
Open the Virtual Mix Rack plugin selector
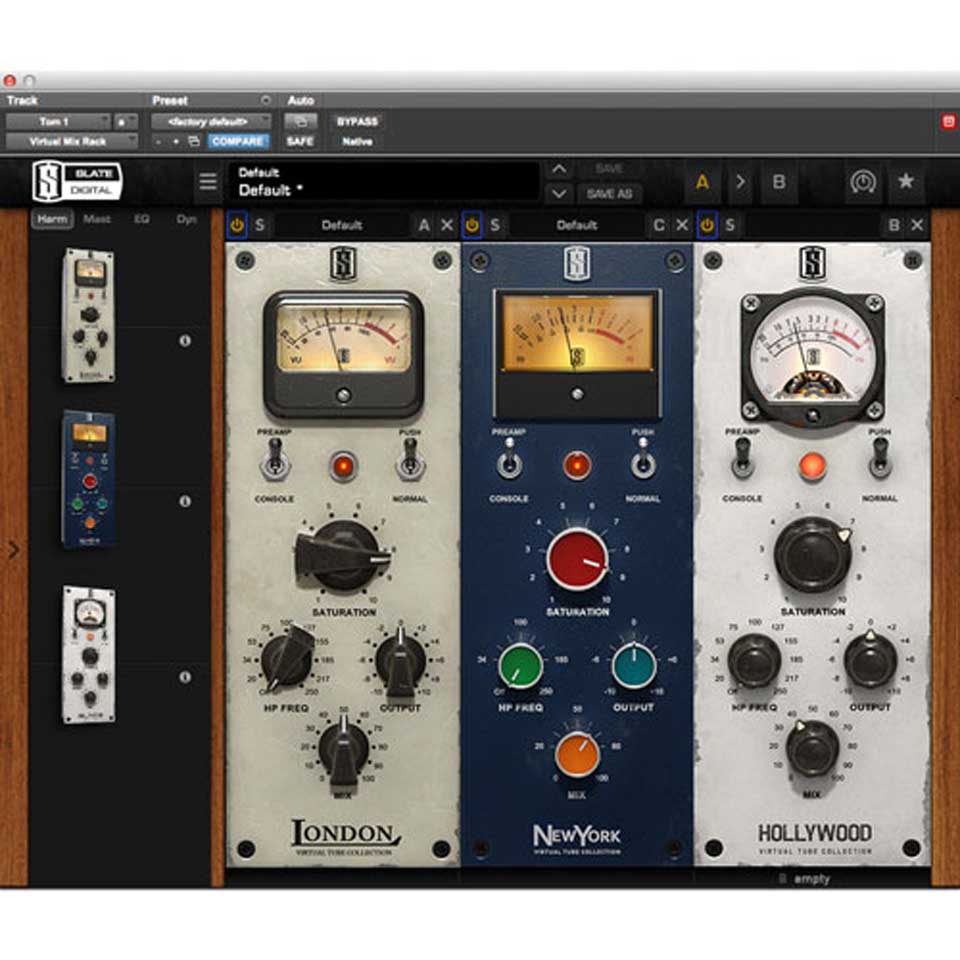point(72,141)
